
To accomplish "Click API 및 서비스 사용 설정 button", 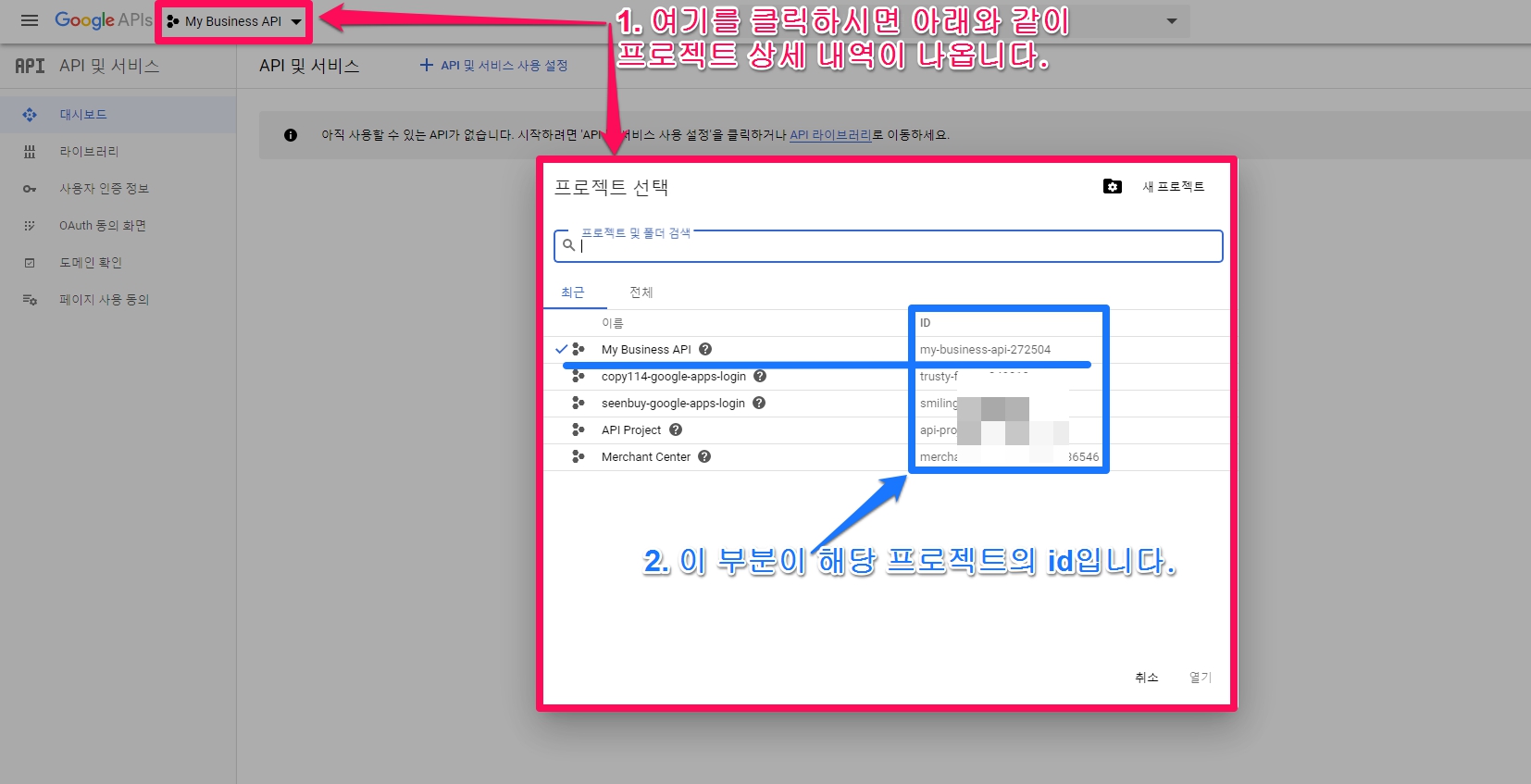I will pyautogui.click(x=494, y=66).
